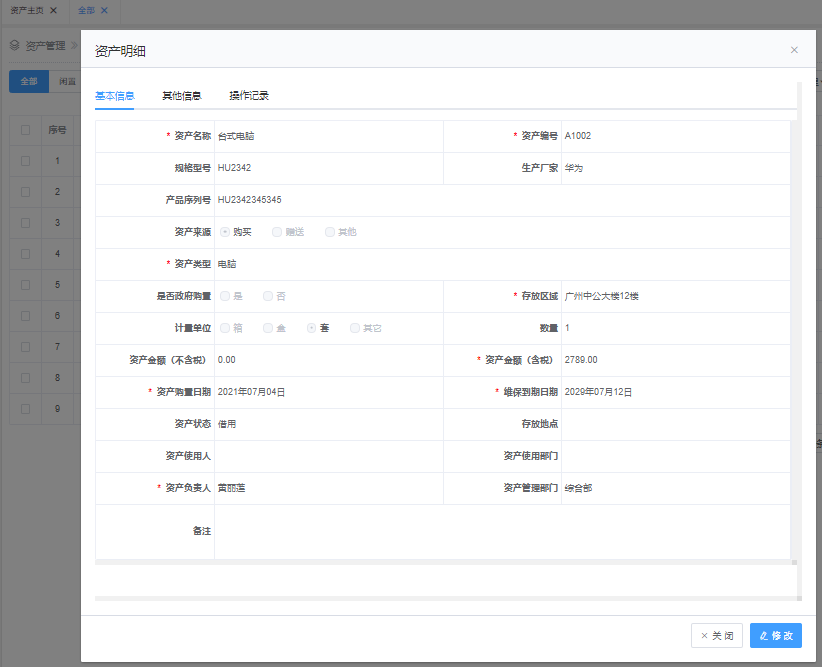Click the 数量 field showing 1
The height and width of the screenshot is (667, 822).
(x=676, y=328)
